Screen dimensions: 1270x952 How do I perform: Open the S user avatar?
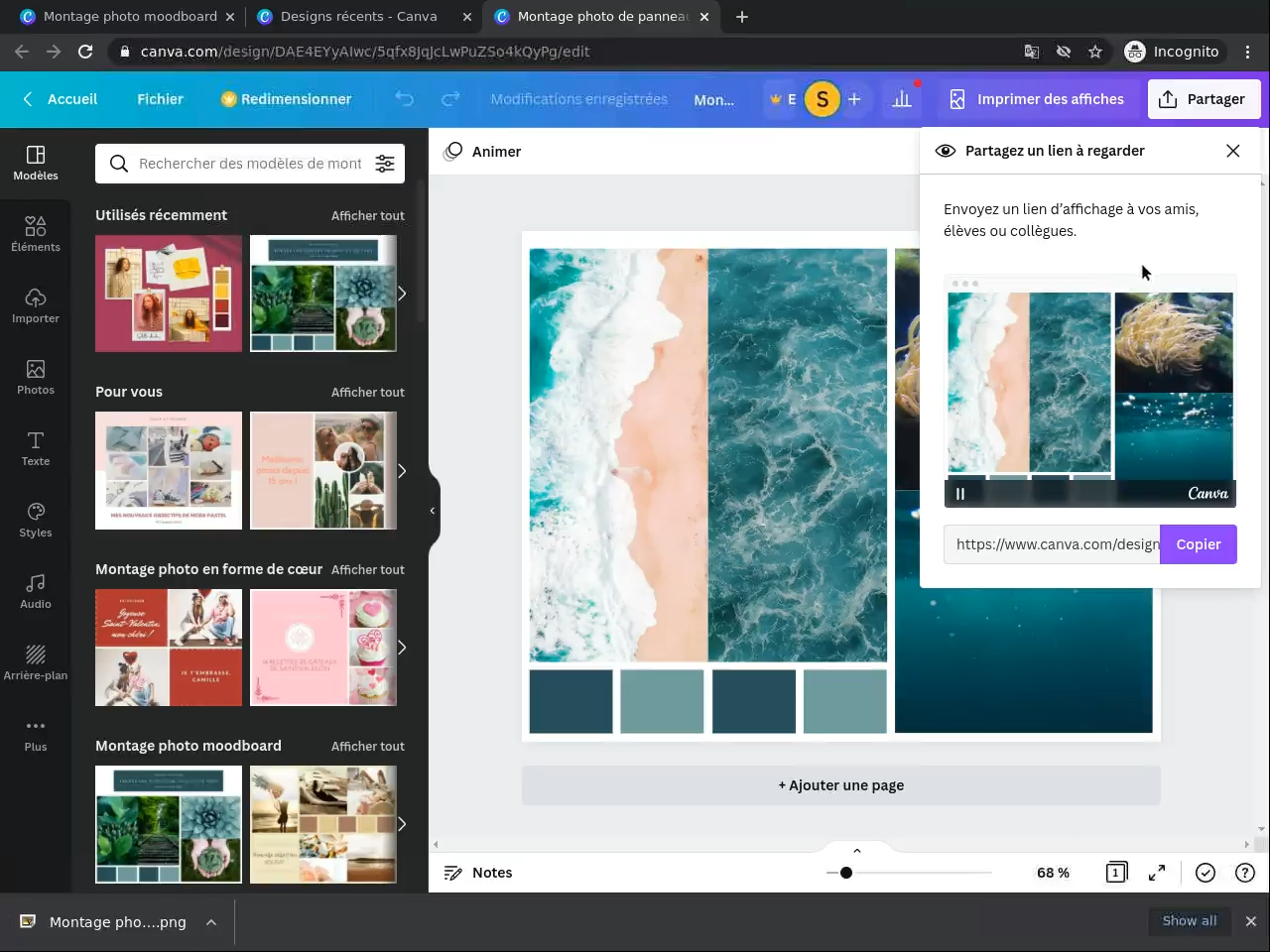(823, 99)
